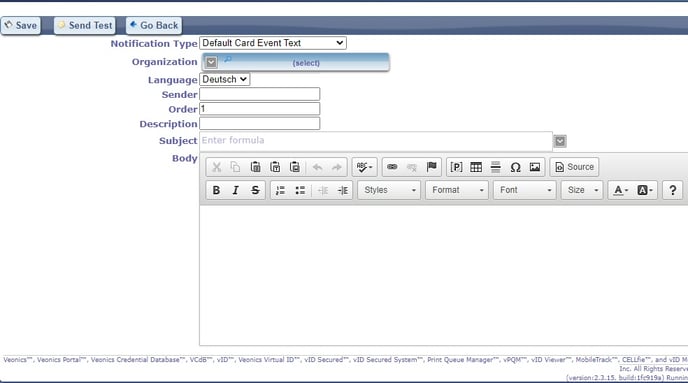Insert horizontal line in body
Screen dimensions: 688x383
pyautogui.click(x=495, y=167)
